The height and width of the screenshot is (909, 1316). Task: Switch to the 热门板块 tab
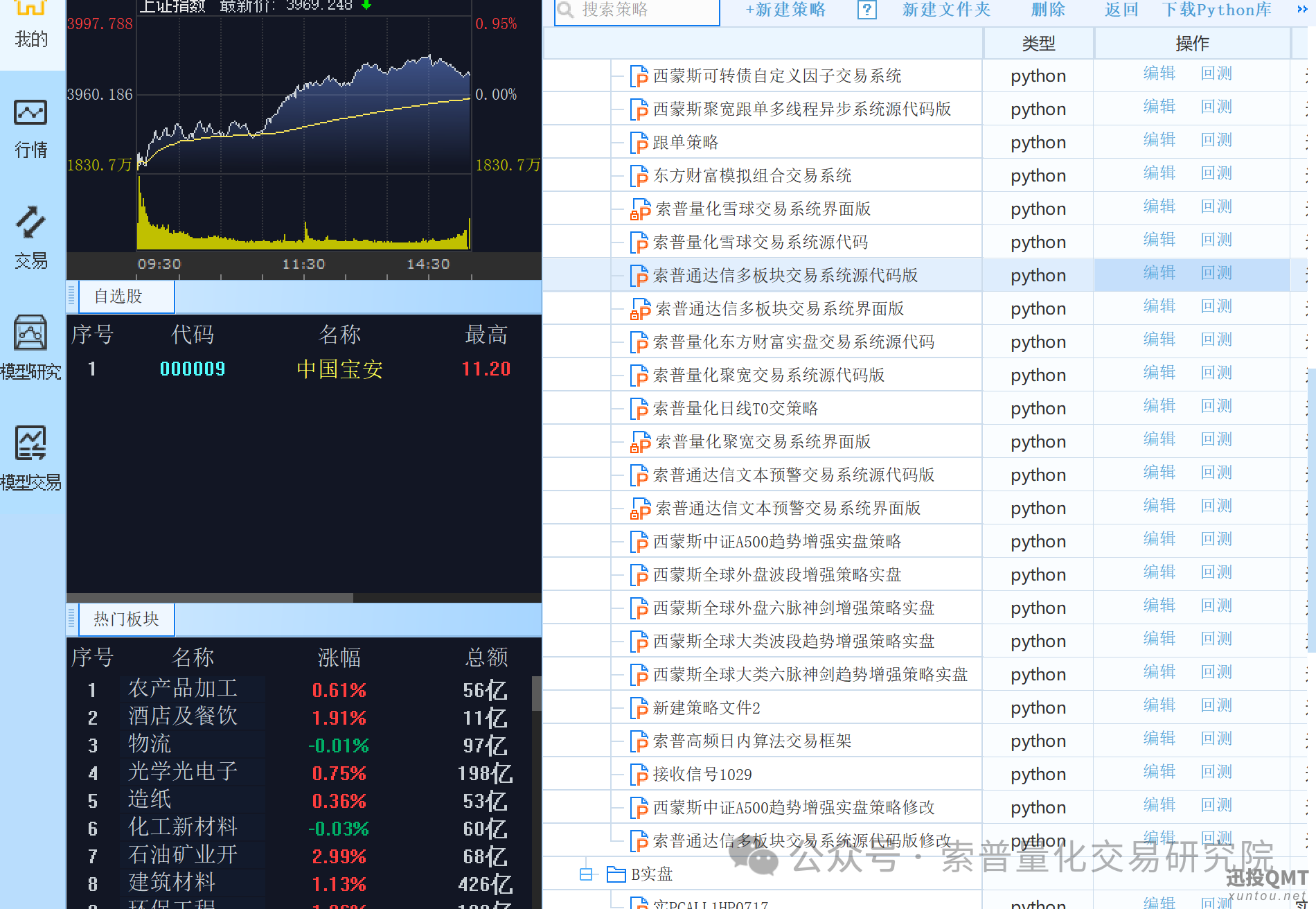126,619
